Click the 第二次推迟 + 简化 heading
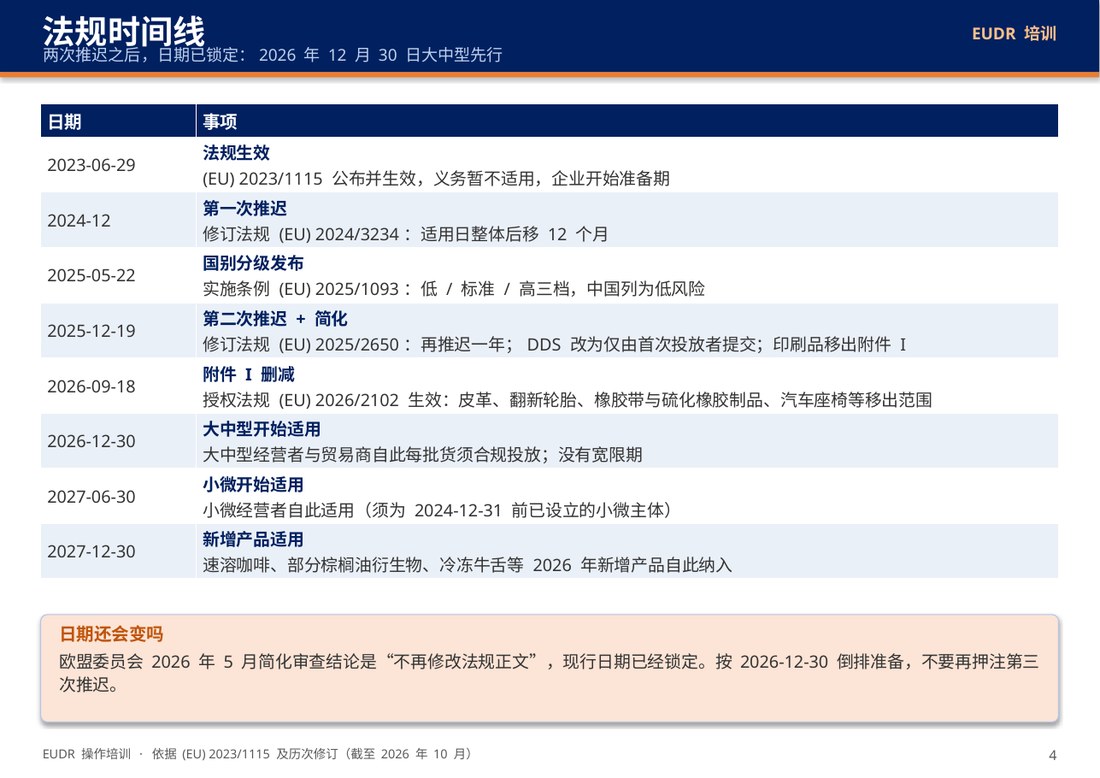This screenshot has height=778, width=1100. [x=274, y=318]
